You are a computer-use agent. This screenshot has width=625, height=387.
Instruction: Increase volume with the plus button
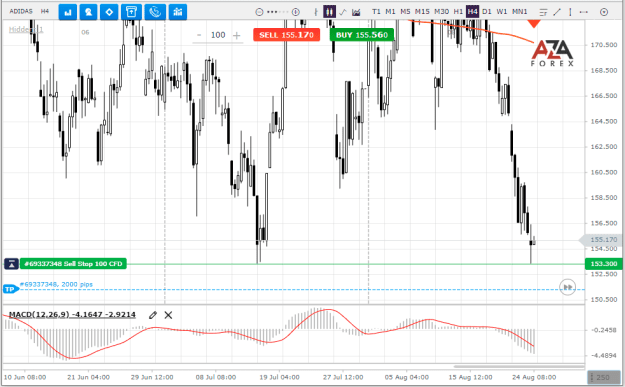click(x=237, y=35)
